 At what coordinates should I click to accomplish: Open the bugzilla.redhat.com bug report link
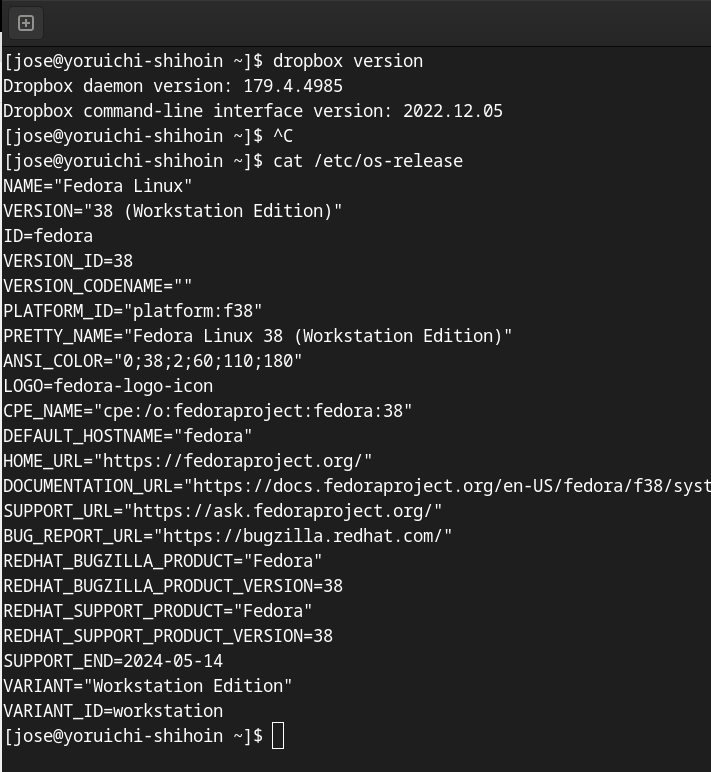308,536
